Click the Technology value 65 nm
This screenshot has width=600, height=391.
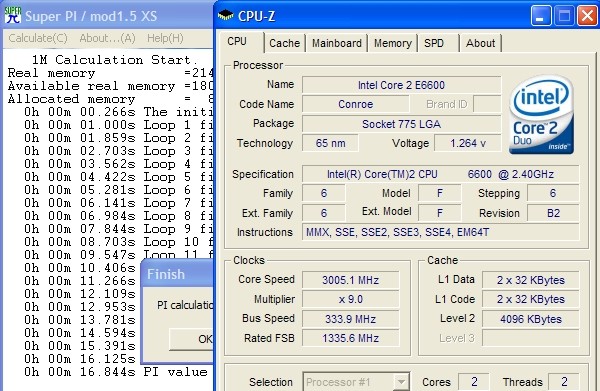(330, 143)
